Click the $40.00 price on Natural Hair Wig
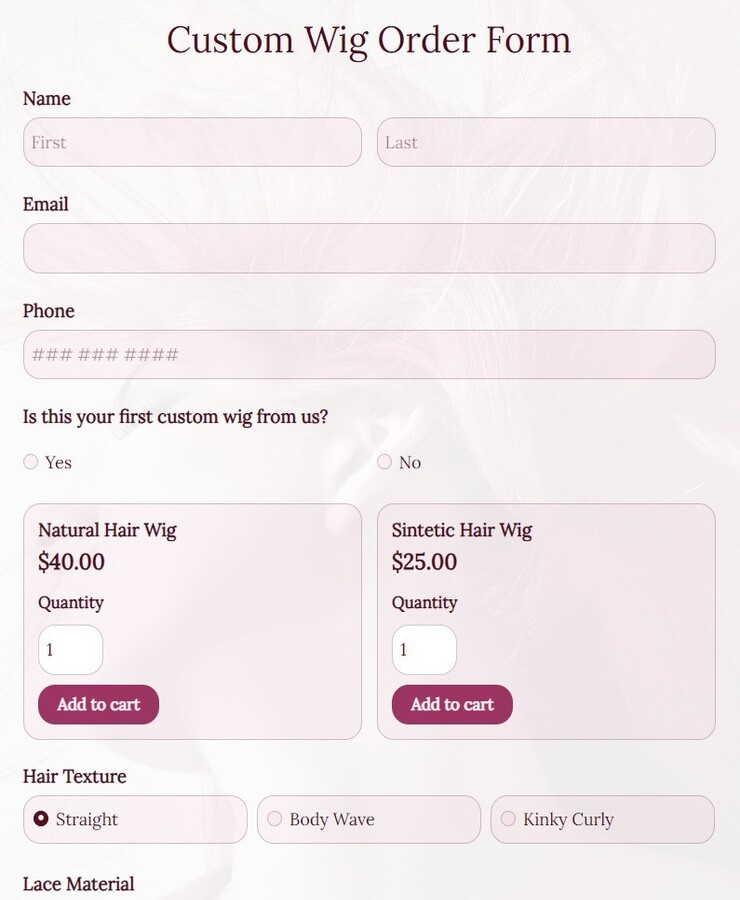Screen dimensions: 740x900 point(70,562)
